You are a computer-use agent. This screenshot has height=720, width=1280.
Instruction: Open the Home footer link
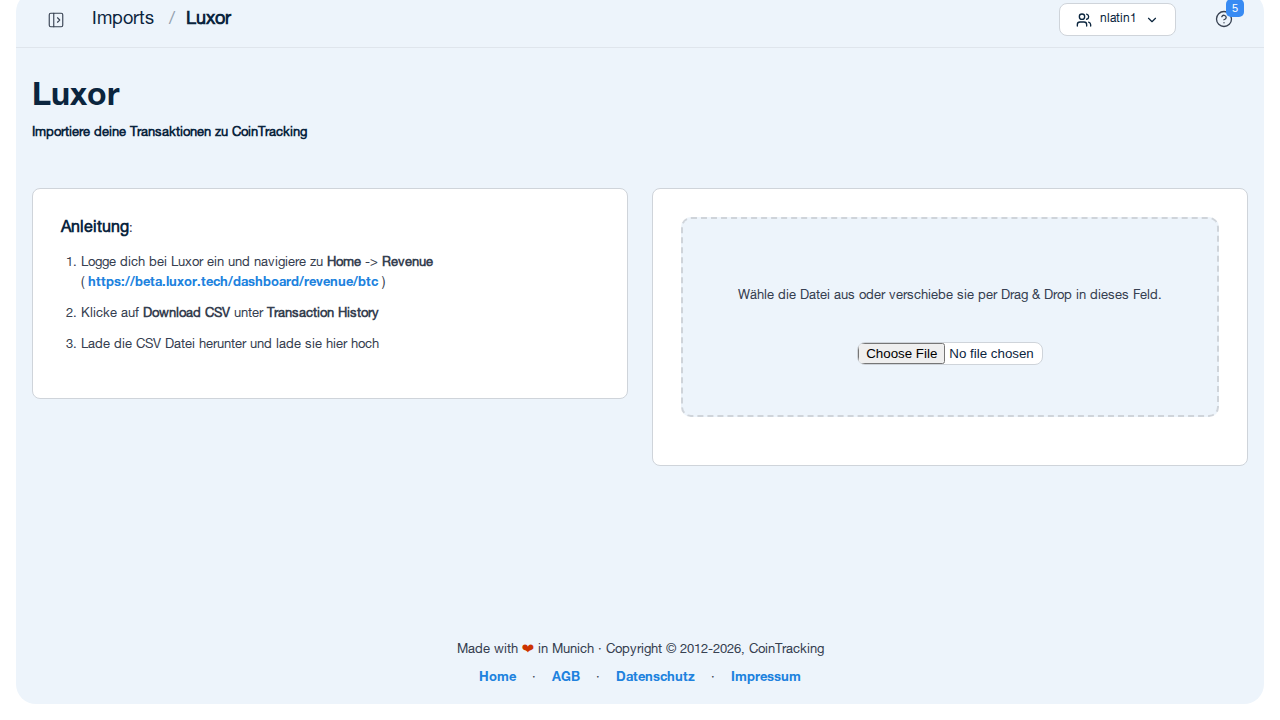click(498, 677)
